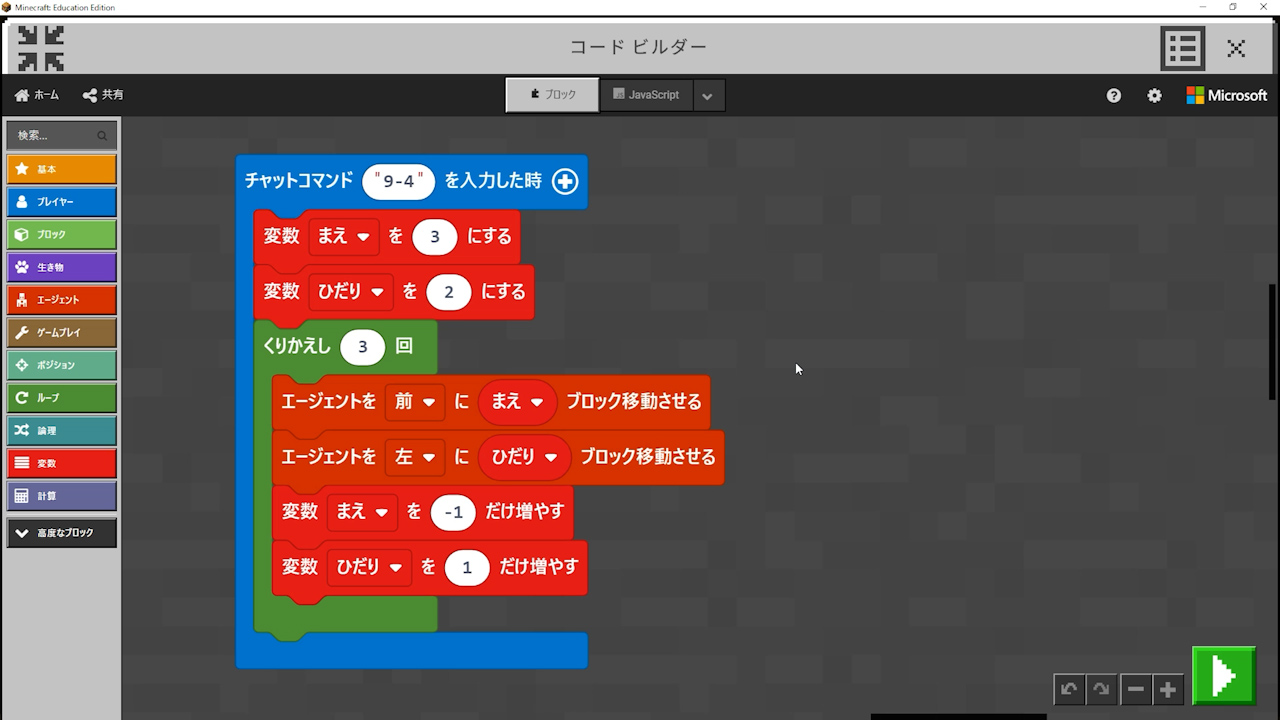1280x720 pixels.
Task: Open the list view icon in header
Action: click(1182, 48)
